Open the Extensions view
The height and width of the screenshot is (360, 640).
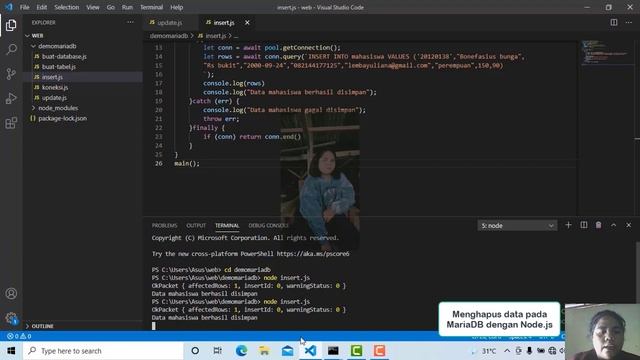11,123
